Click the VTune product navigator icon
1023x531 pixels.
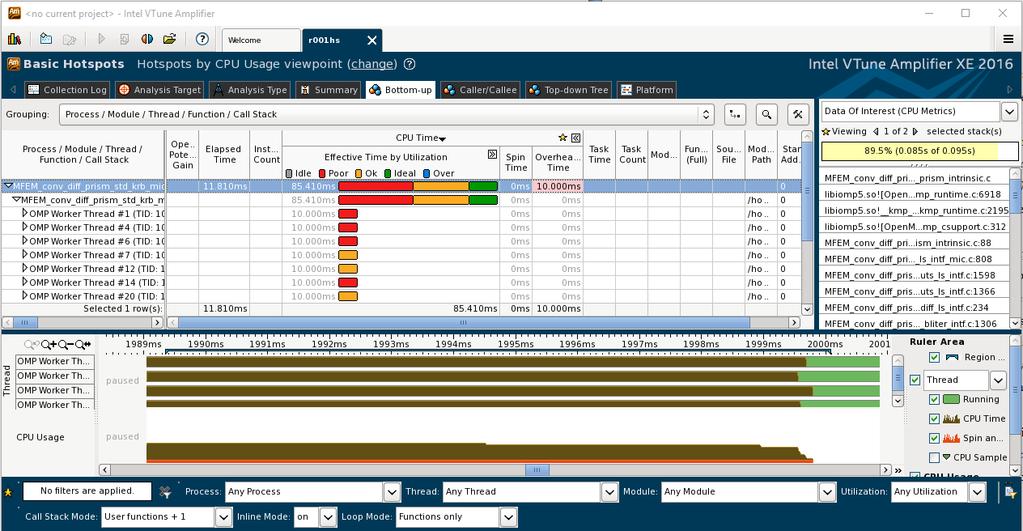click(x=14, y=40)
